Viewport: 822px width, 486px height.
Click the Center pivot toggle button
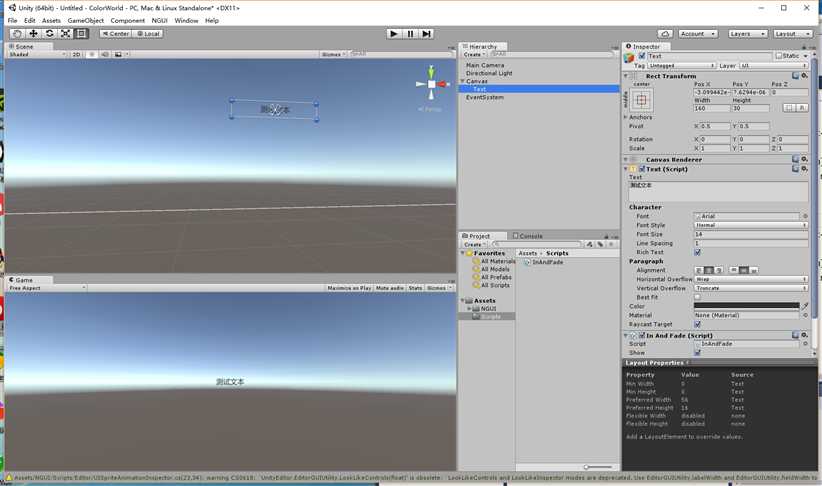pos(115,34)
